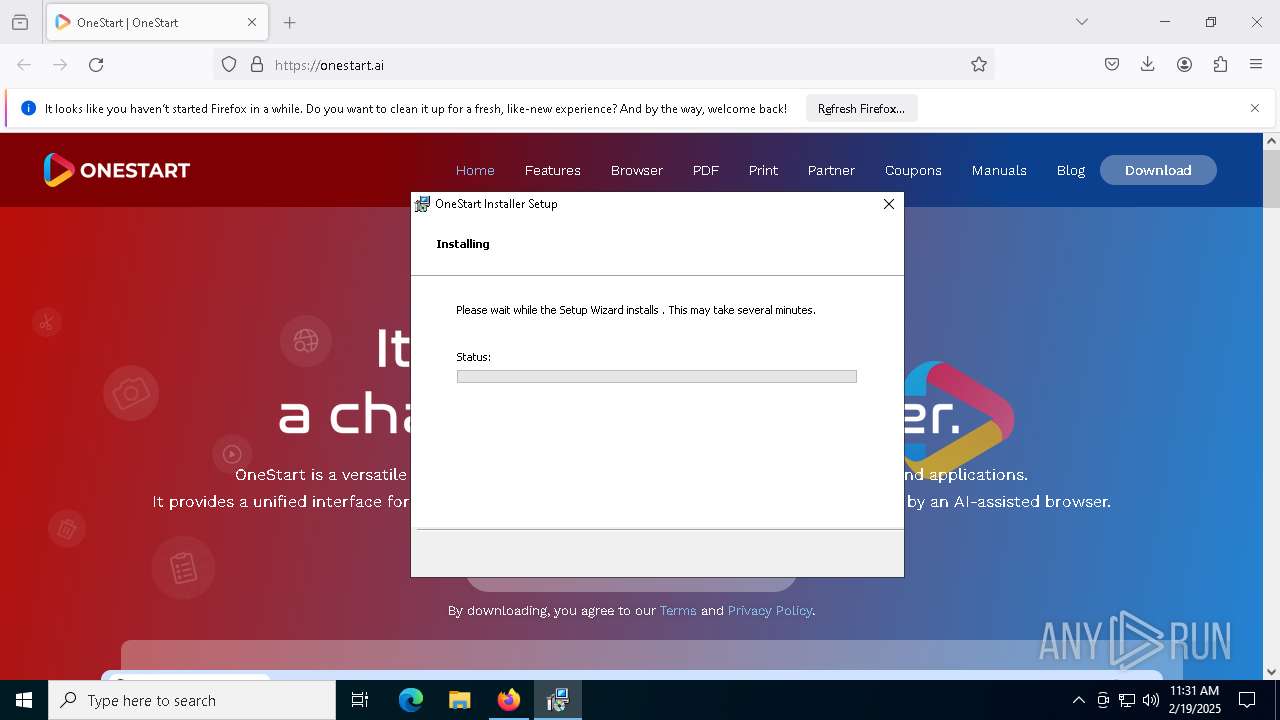Switch to Firefox in taskbar
The image size is (1280, 720).
tap(509, 700)
